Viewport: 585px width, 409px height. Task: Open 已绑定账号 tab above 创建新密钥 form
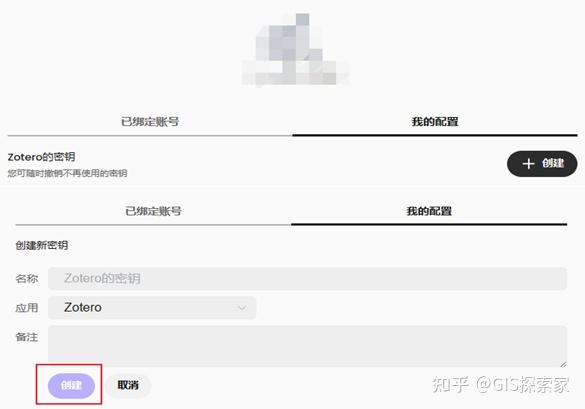(x=153, y=211)
